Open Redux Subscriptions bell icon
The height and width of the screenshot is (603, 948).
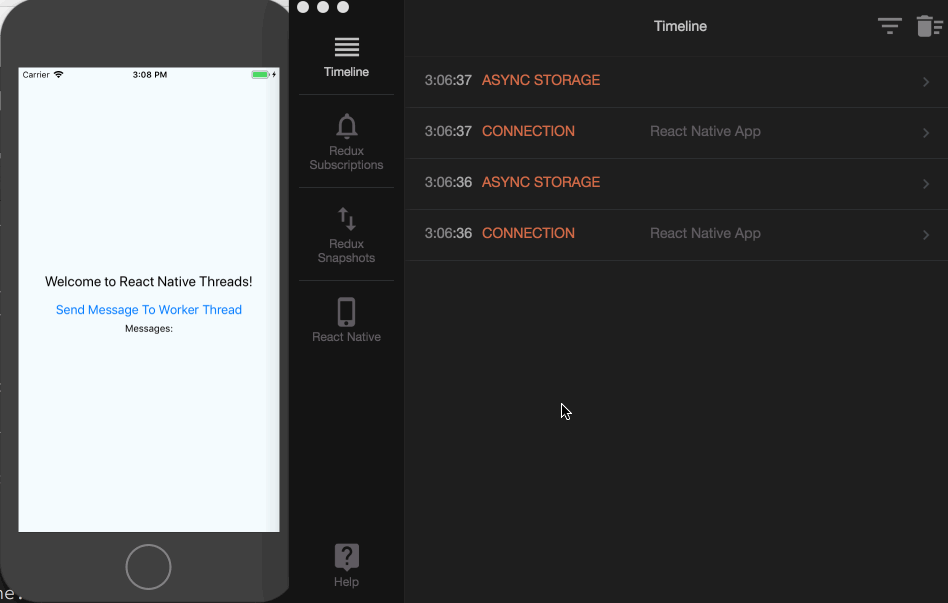[346, 127]
